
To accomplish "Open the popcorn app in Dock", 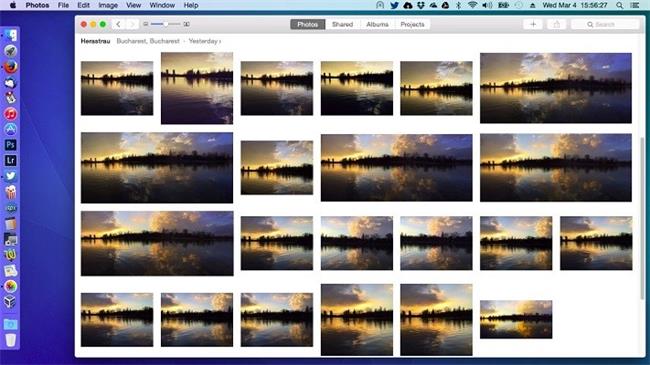I will point(10,192).
